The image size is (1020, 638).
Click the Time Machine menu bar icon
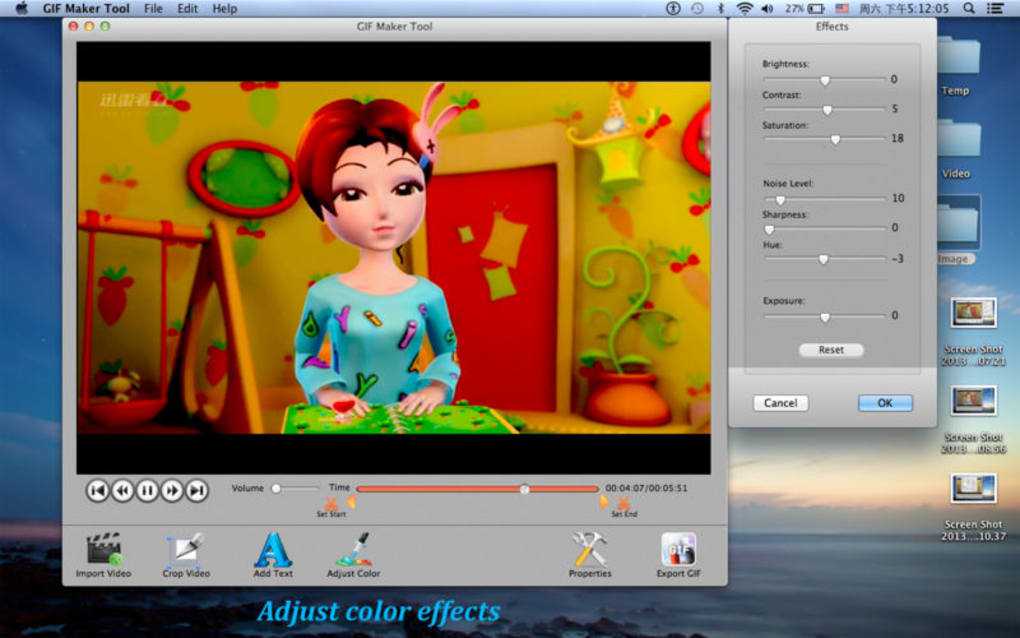[697, 8]
